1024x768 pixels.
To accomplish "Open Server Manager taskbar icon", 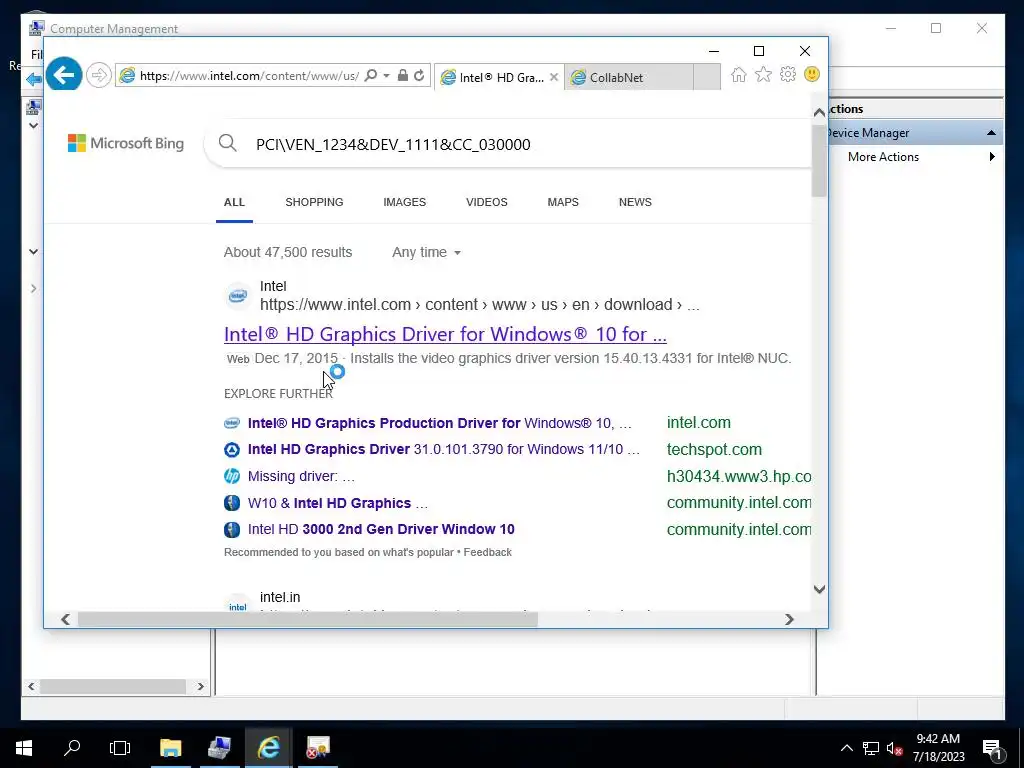I will pos(219,748).
